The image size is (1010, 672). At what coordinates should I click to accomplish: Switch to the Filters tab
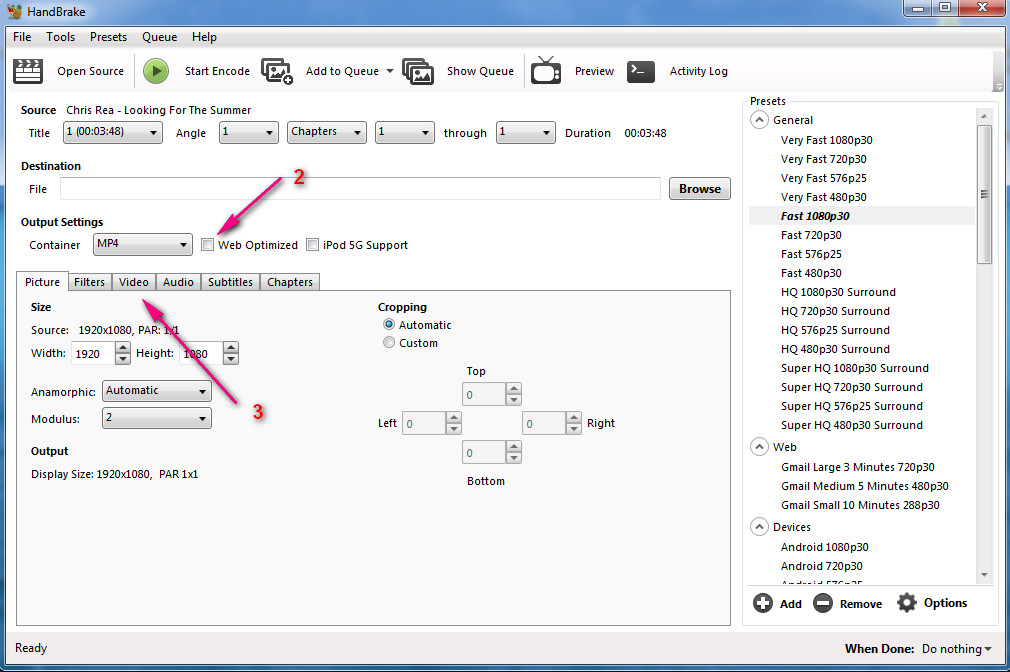pyautogui.click(x=90, y=282)
